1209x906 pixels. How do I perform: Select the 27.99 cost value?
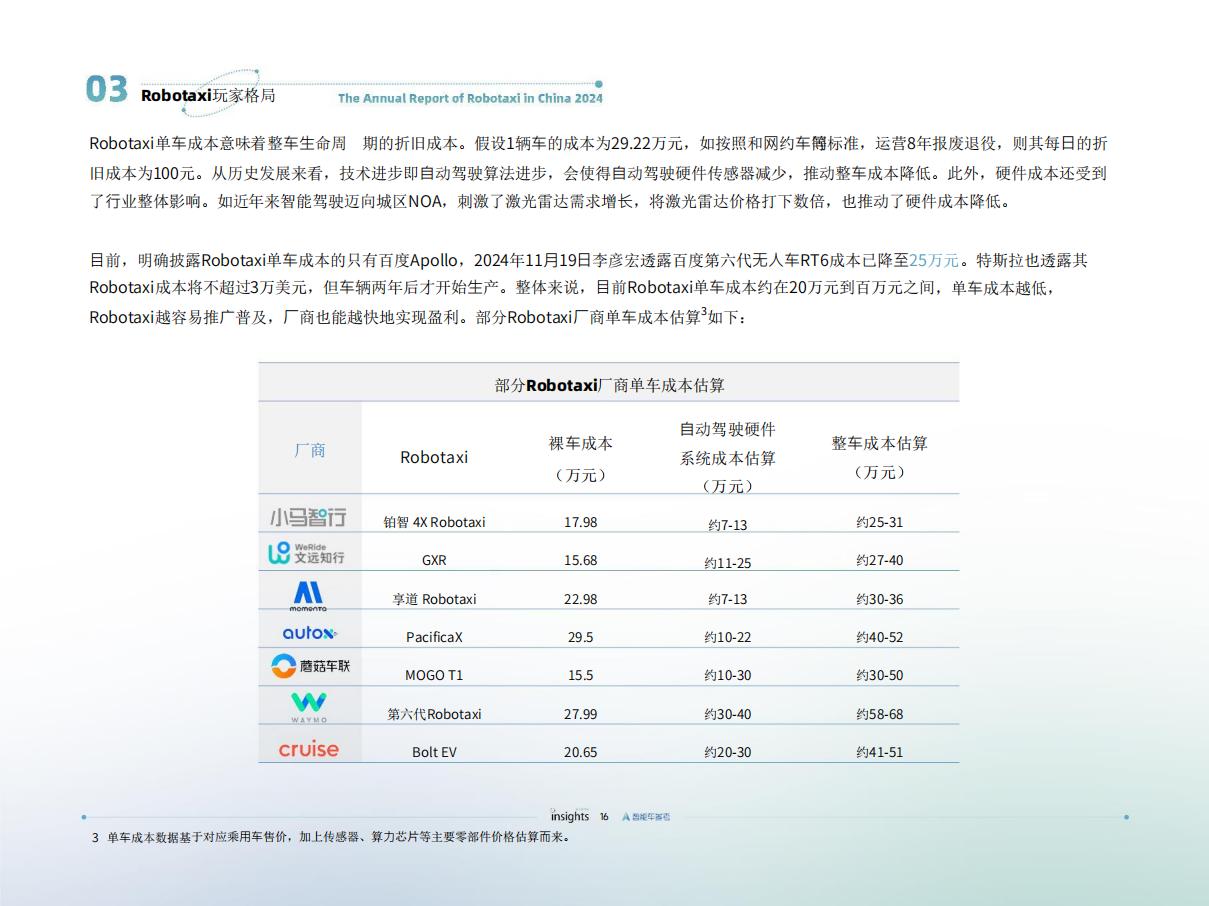click(x=580, y=714)
